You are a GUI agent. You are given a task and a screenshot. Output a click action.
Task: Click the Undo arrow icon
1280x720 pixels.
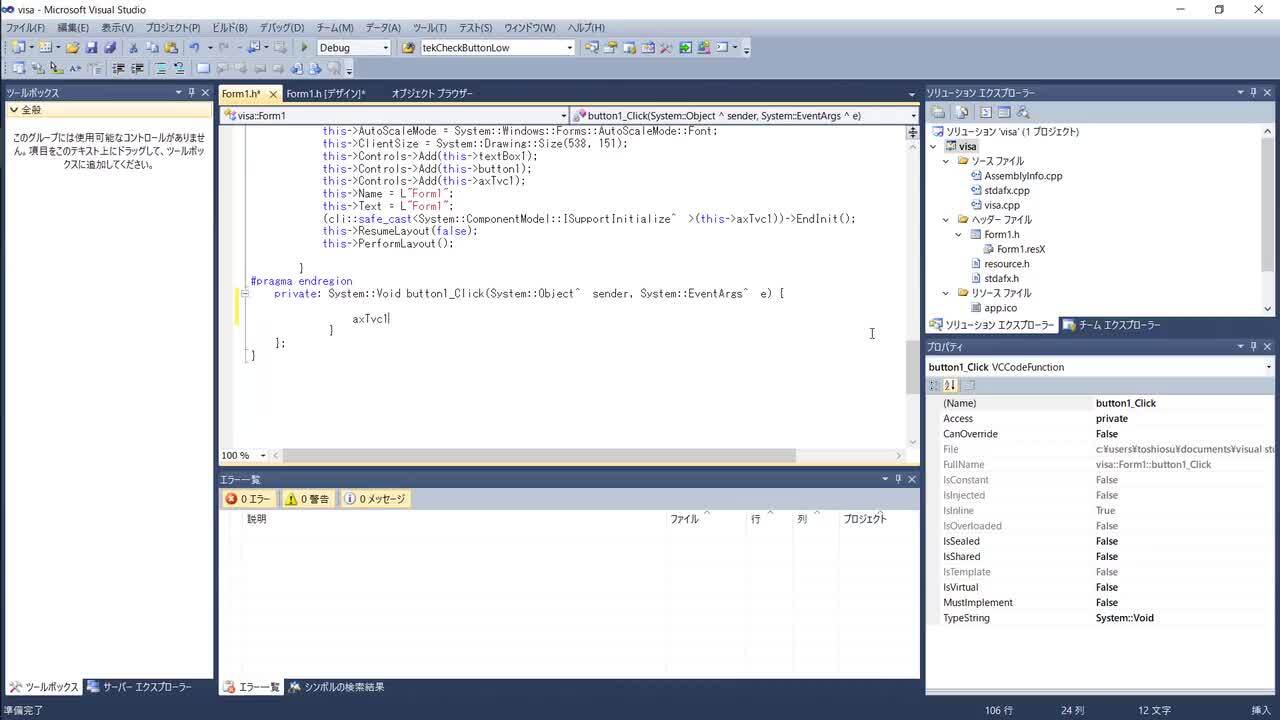(194, 48)
